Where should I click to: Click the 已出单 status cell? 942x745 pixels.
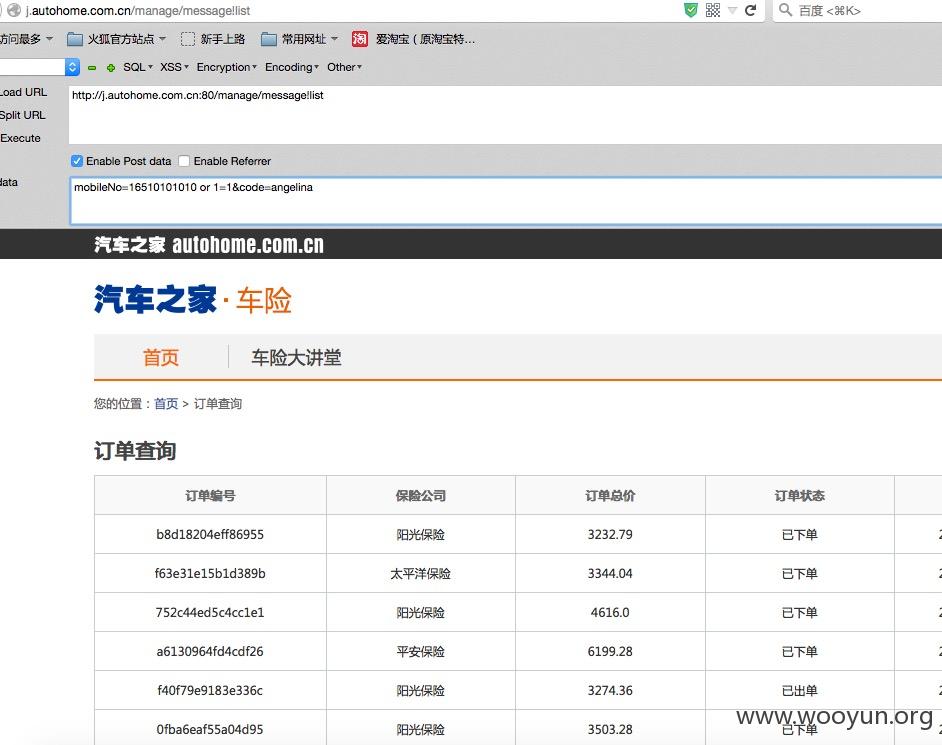click(x=800, y=691)
